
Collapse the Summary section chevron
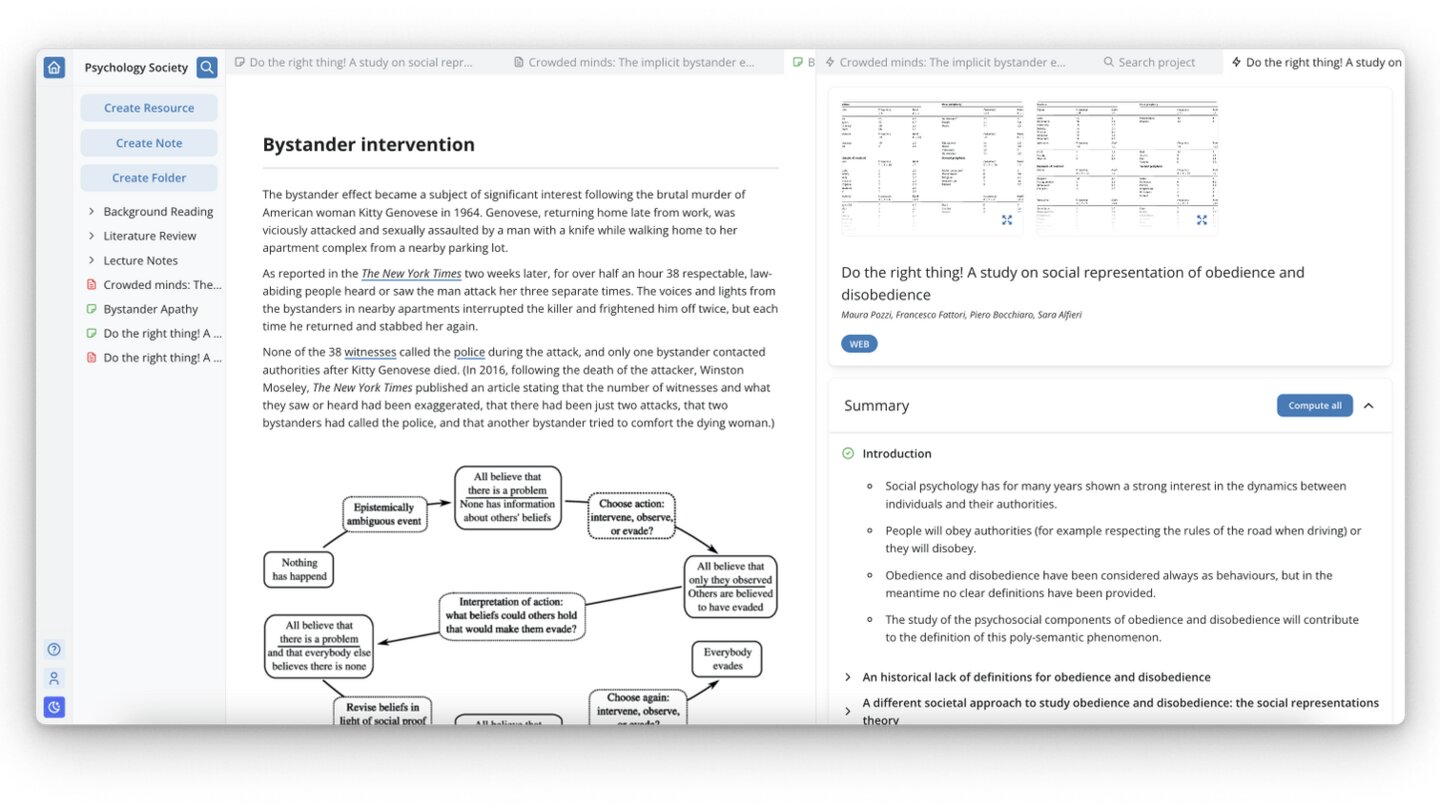click(1369, 405)
